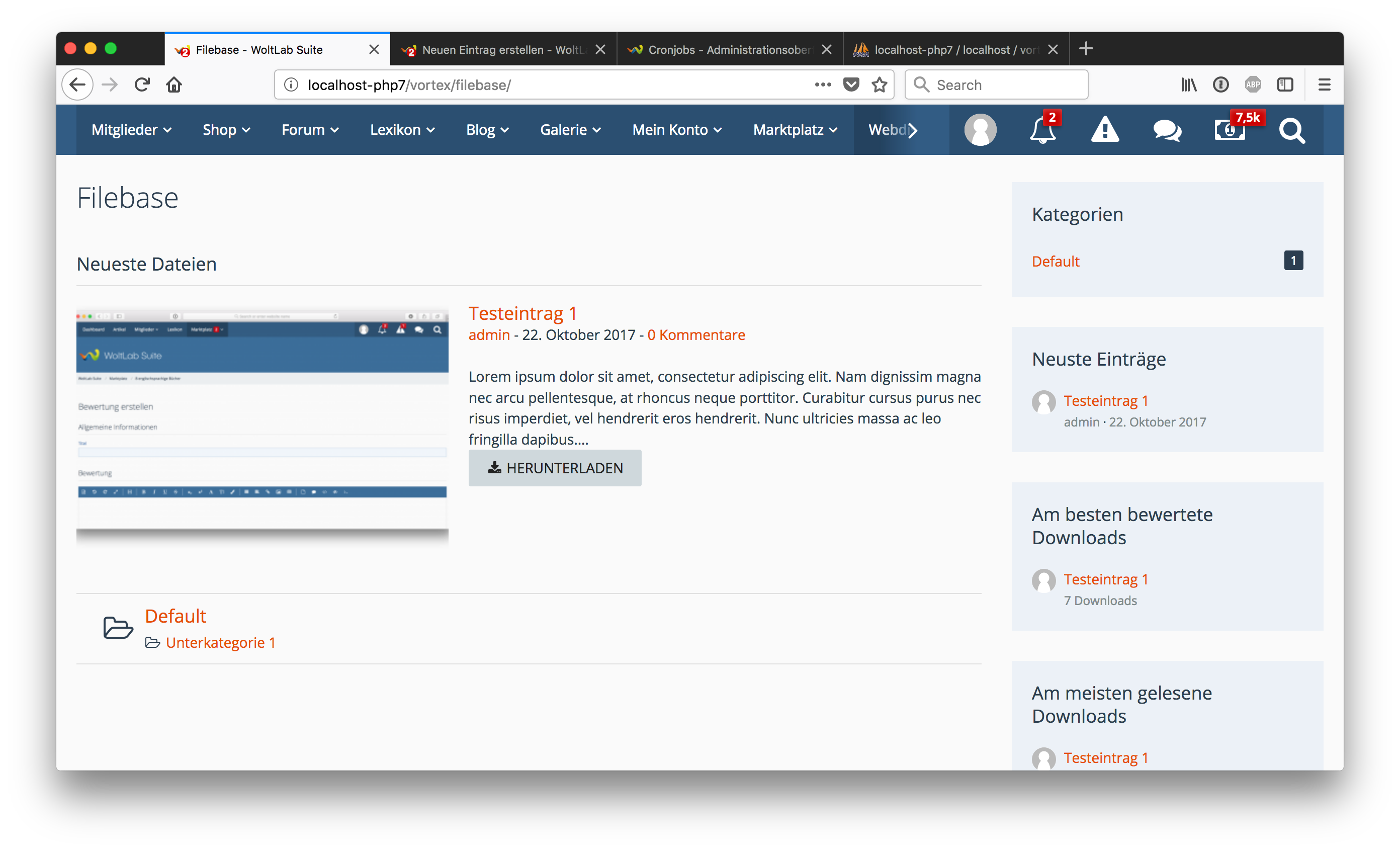
Task: Expand the Mitglieder dropdown menu
Action: 131,130
